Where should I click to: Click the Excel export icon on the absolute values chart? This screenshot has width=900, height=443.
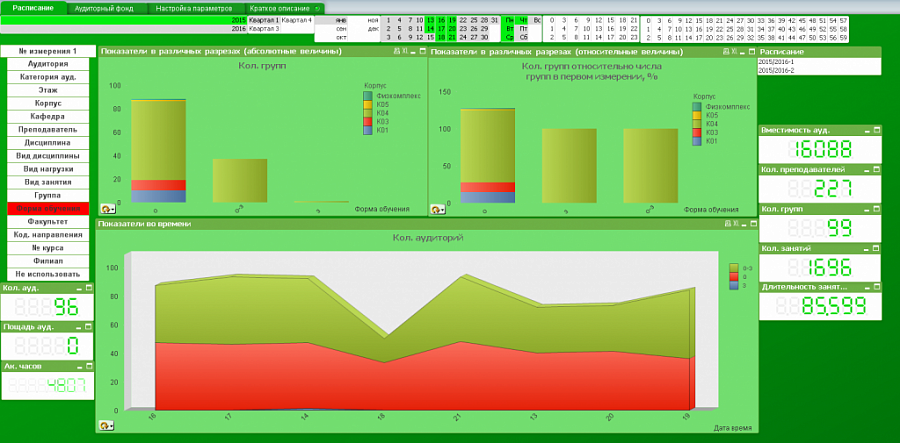pos(404,51)
